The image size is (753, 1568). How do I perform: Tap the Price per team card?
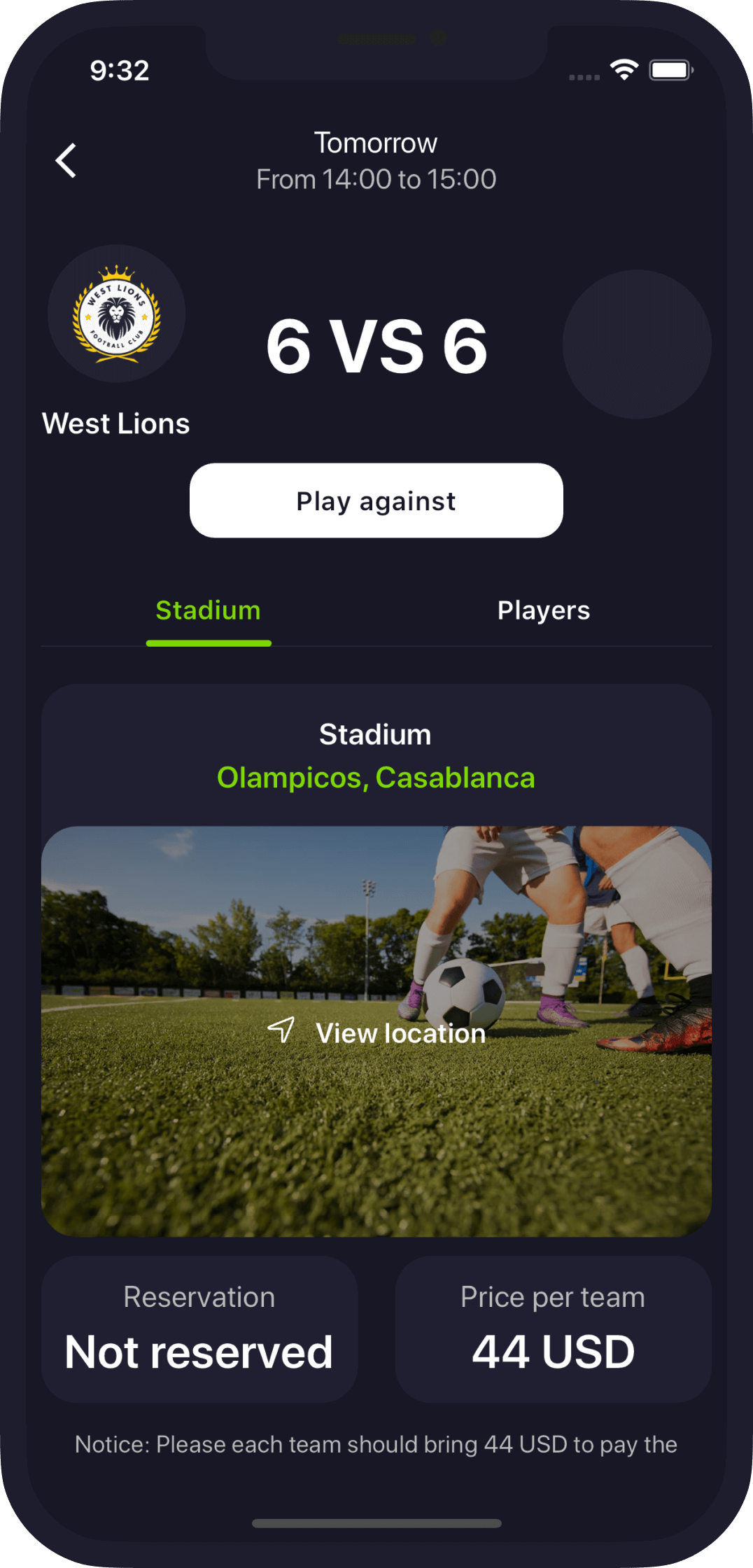pos(554,1329)
